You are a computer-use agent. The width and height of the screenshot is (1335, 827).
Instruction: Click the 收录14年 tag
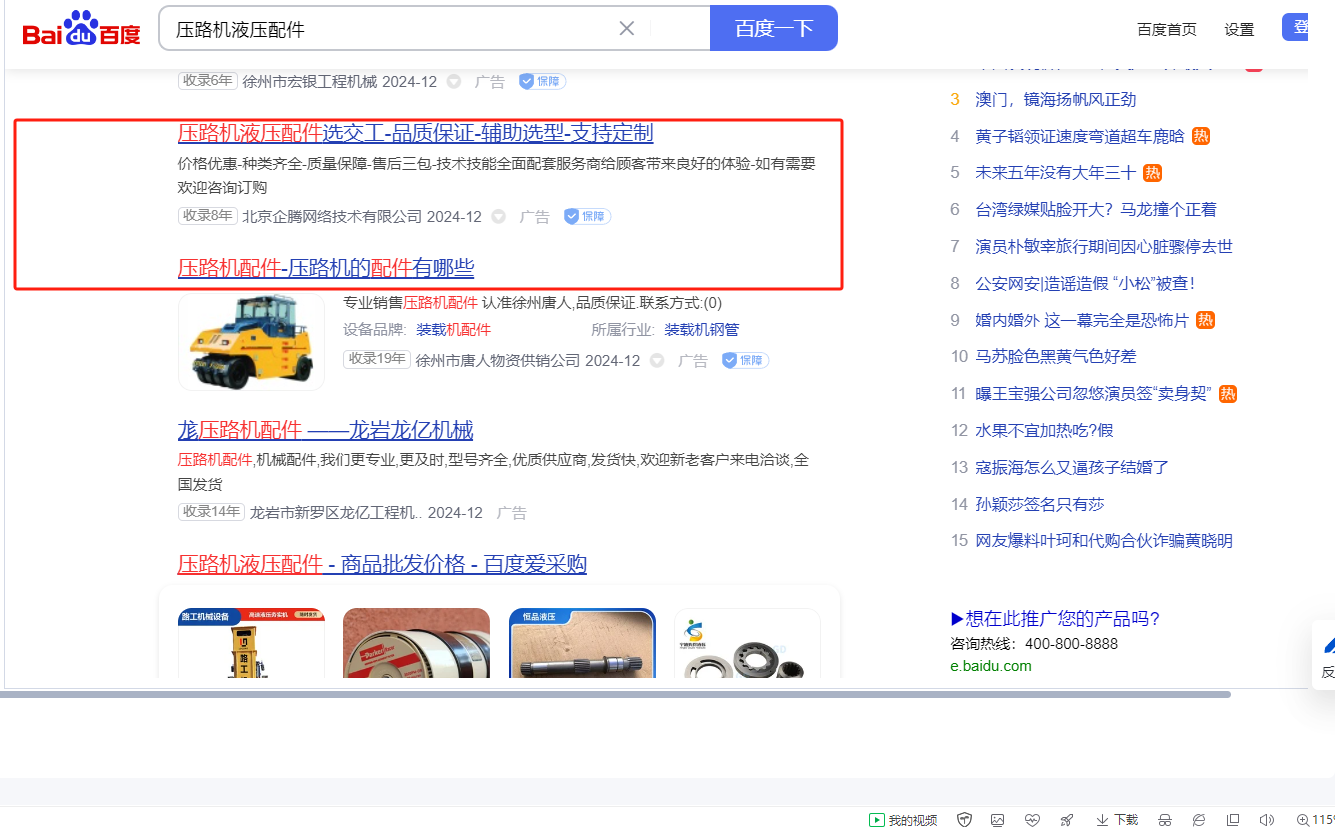click(211, 512)
